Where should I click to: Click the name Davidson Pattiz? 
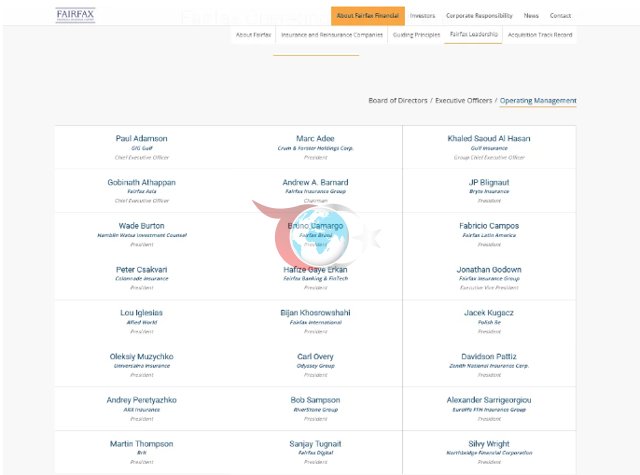coord(489,356)
